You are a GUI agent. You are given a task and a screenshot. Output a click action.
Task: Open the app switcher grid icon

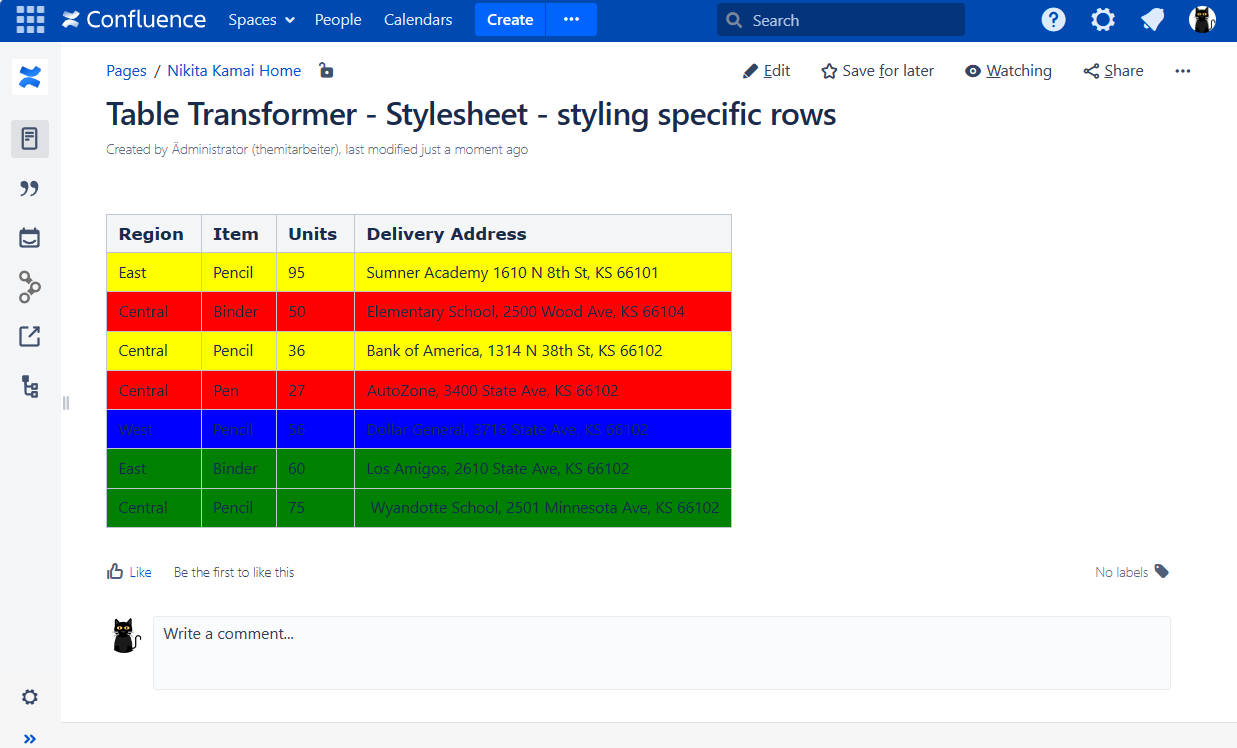(x=30, y=20)
